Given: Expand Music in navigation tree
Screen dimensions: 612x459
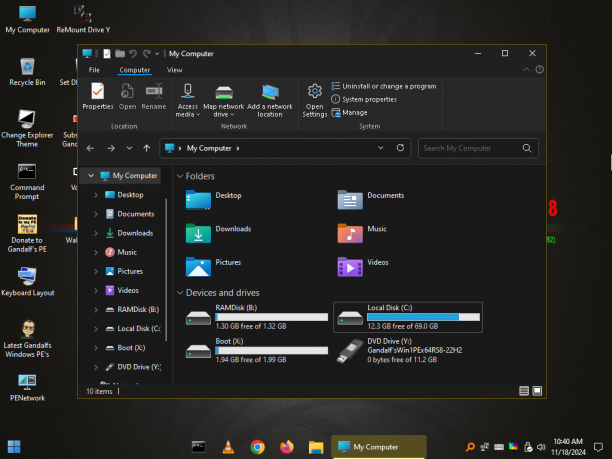Looking at the screenshot, I should click(x=96, y=252).
